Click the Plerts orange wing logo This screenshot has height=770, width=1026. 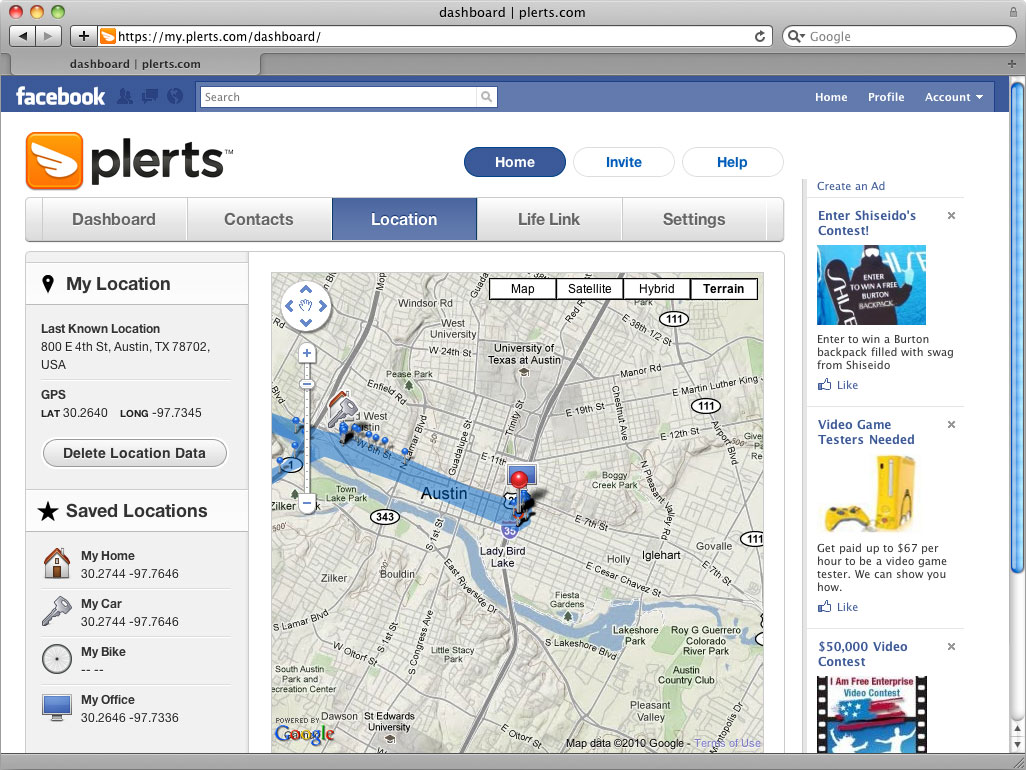tap(54, 160)
